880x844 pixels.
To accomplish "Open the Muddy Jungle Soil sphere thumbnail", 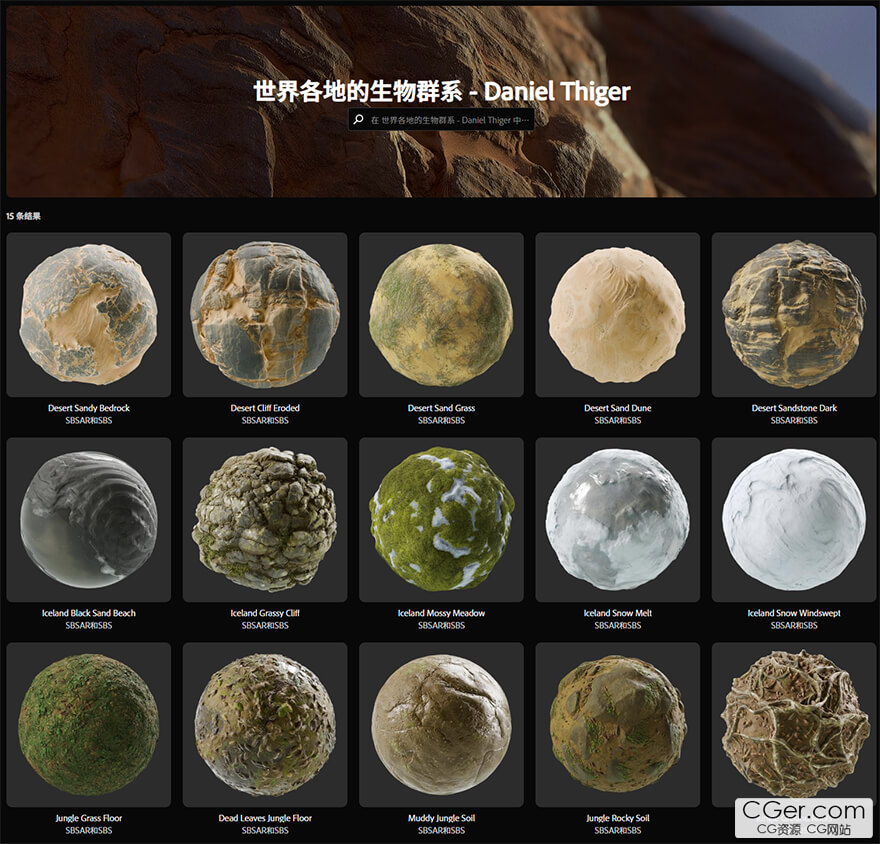I will pos(441,724).
